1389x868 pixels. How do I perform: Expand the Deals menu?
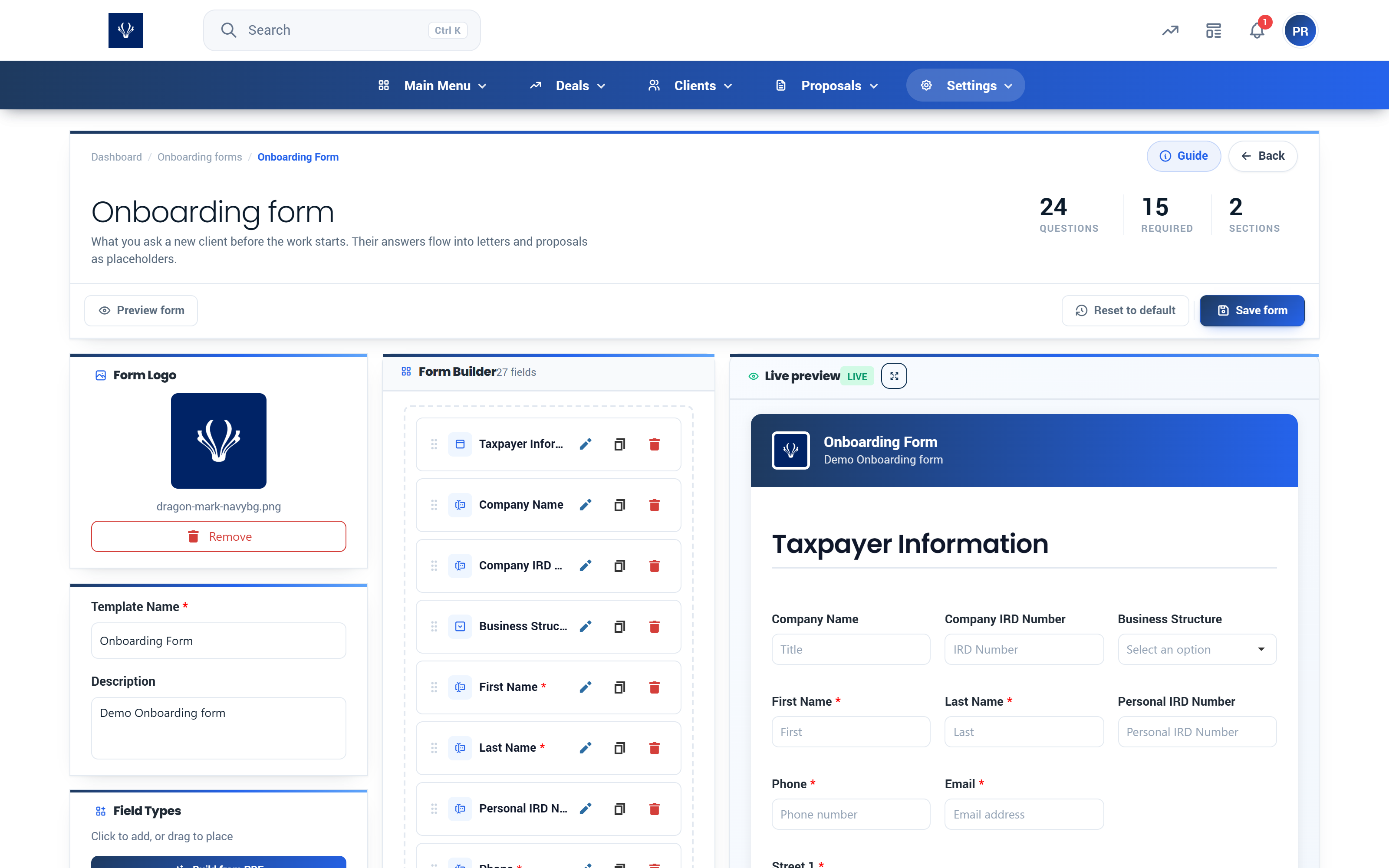567,85
